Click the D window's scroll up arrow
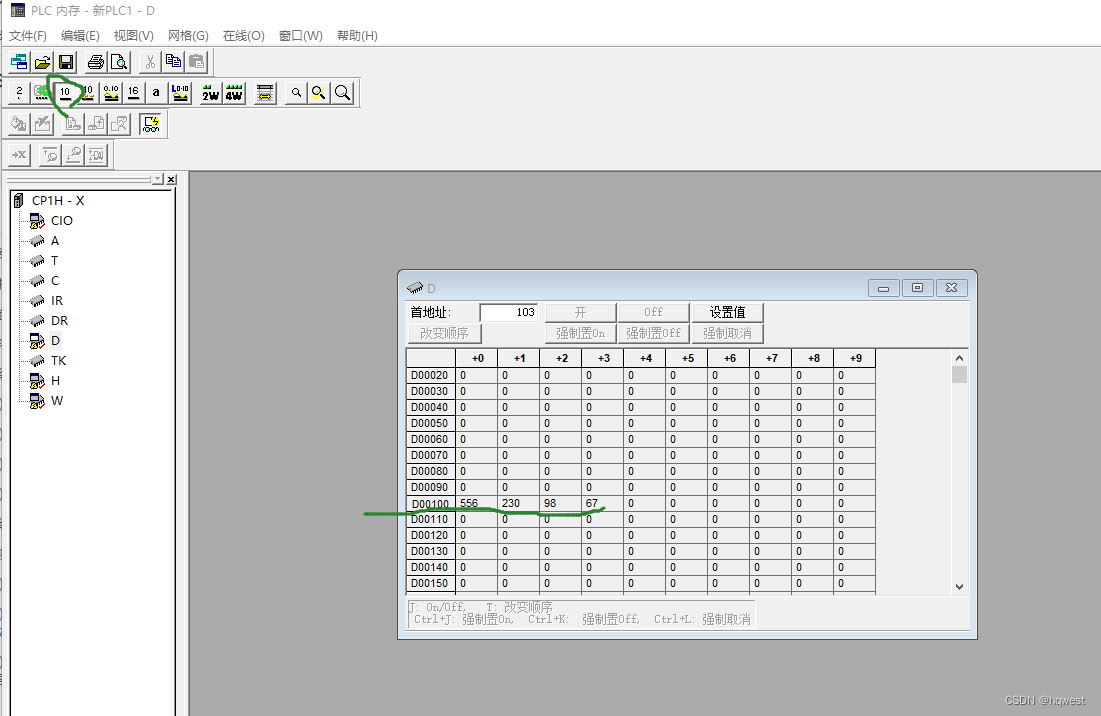Screen dimensions: 1101x716 click(959, 358)
